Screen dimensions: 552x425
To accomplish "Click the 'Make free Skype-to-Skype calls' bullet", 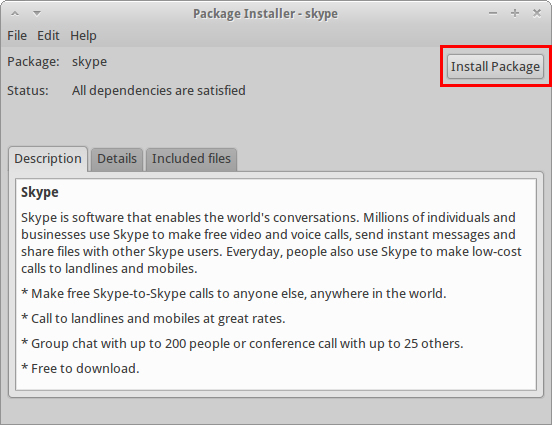I will (234, 293).
